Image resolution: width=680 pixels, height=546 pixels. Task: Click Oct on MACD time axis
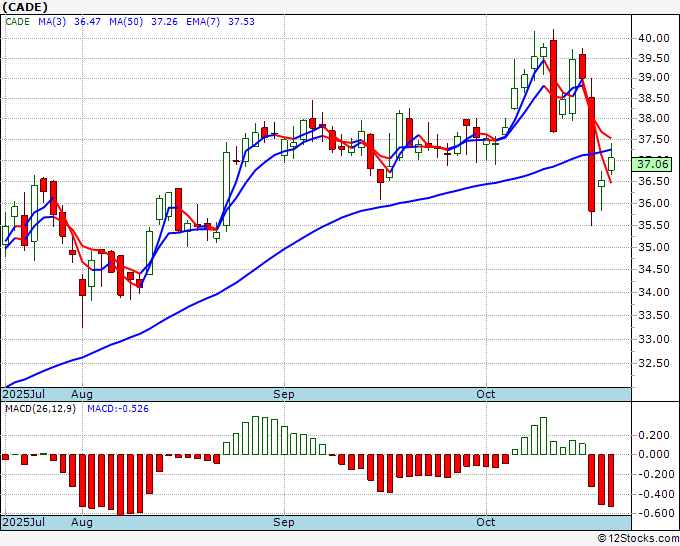tap(486, 522)
